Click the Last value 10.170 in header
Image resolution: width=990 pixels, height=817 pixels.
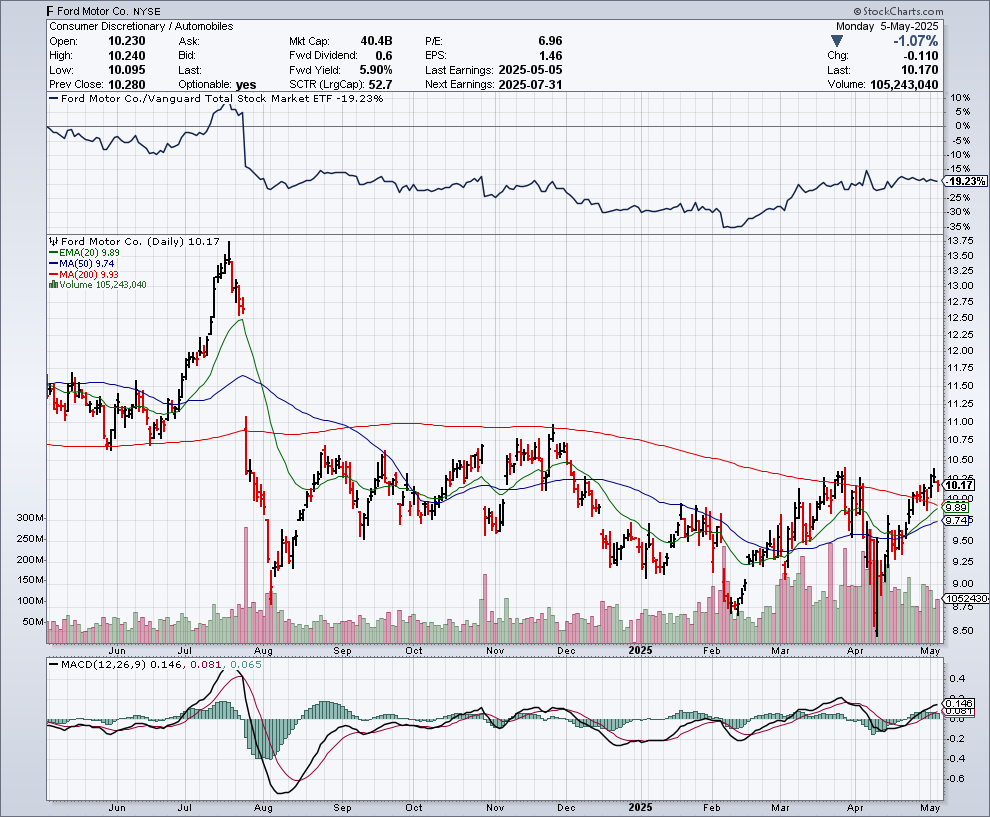pyautogui.click(x=920, y=70)
